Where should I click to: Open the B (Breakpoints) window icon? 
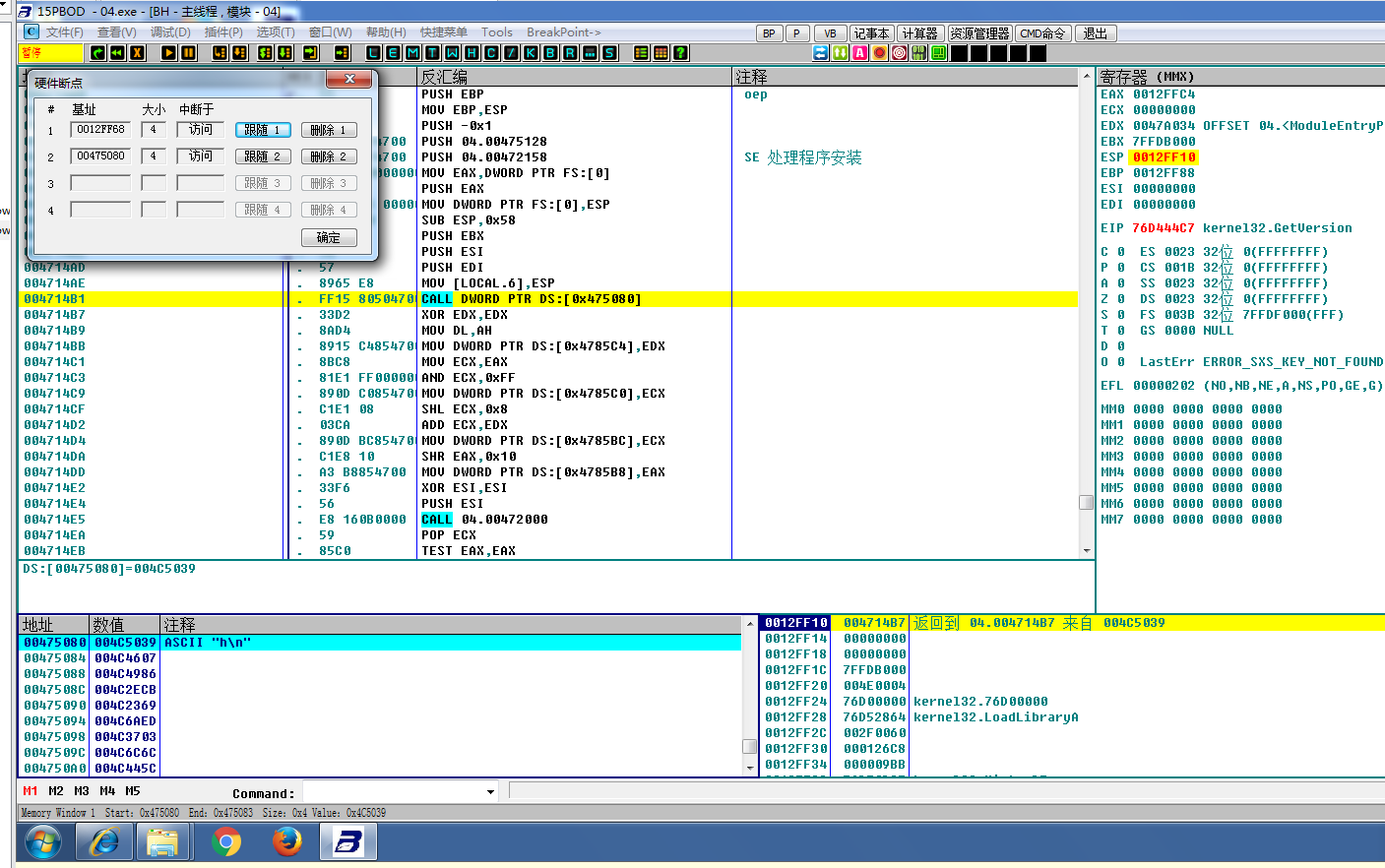[551, 53]
